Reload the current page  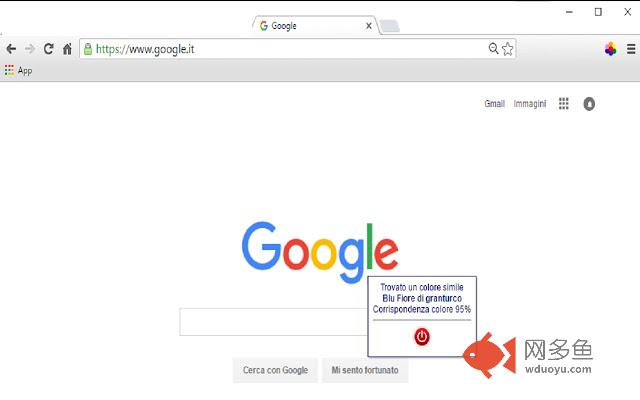(49, 49)
